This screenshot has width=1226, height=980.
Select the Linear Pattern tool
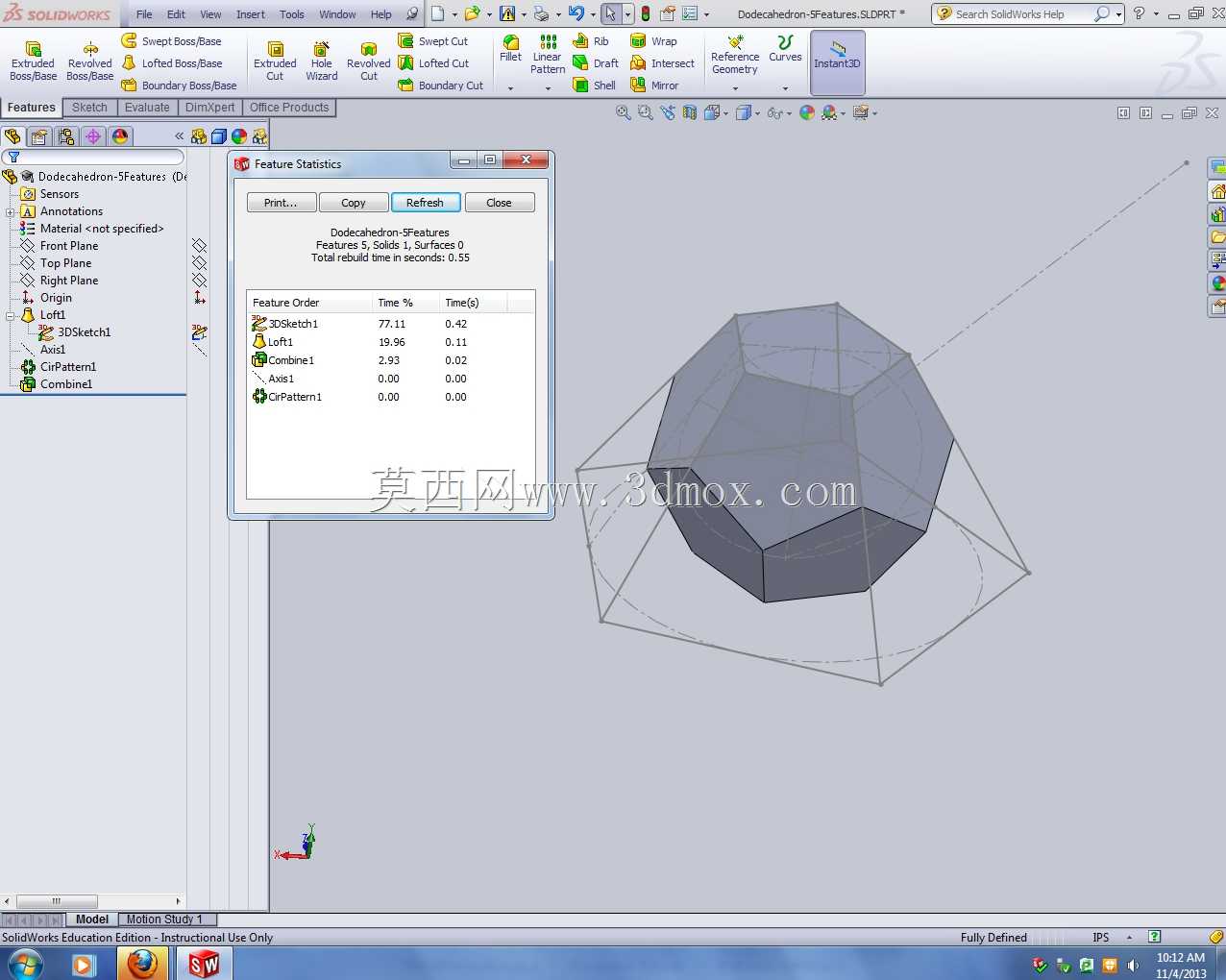coord(548,54)
